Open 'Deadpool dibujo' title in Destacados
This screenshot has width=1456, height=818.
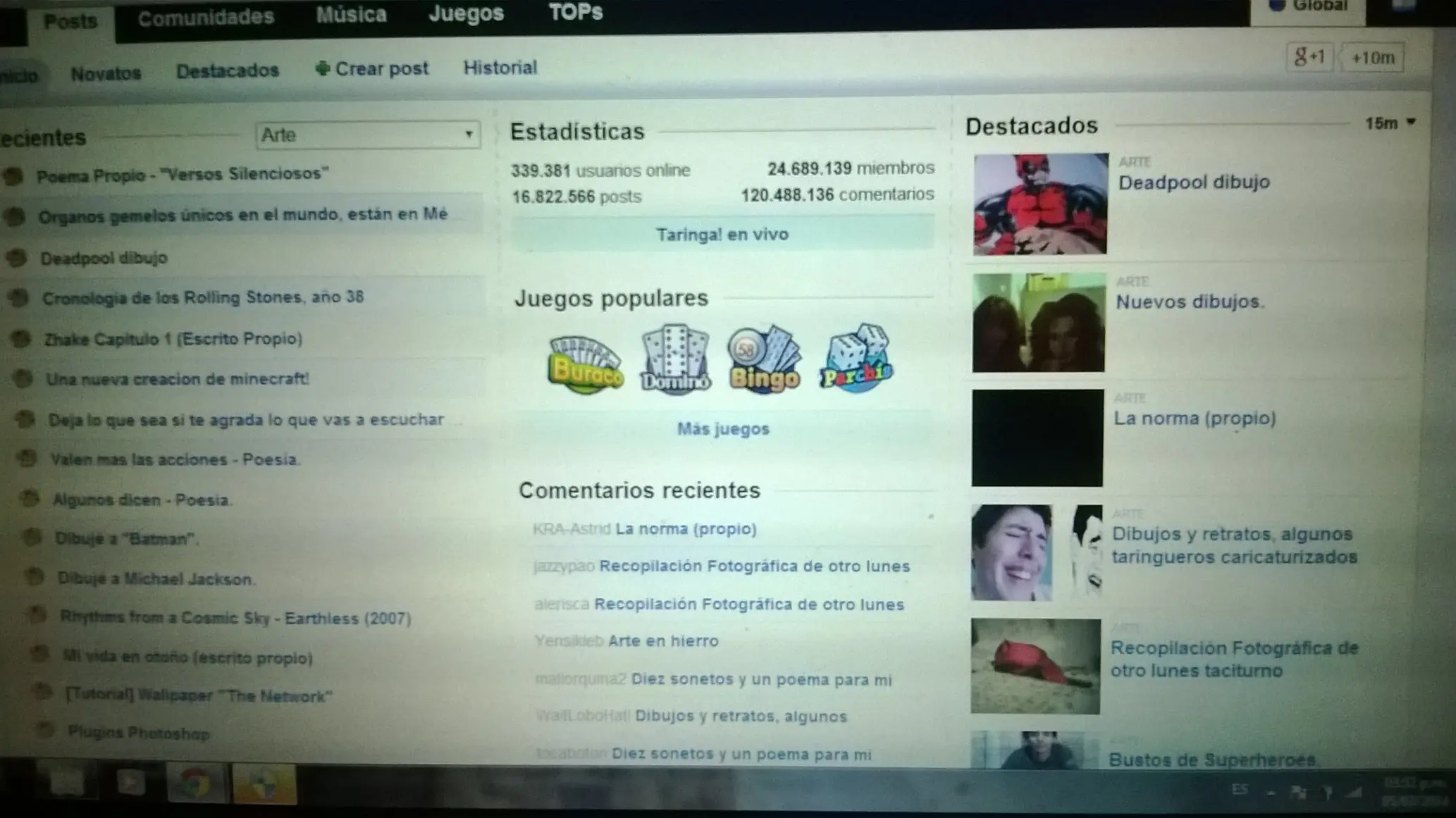(1194, 182)
